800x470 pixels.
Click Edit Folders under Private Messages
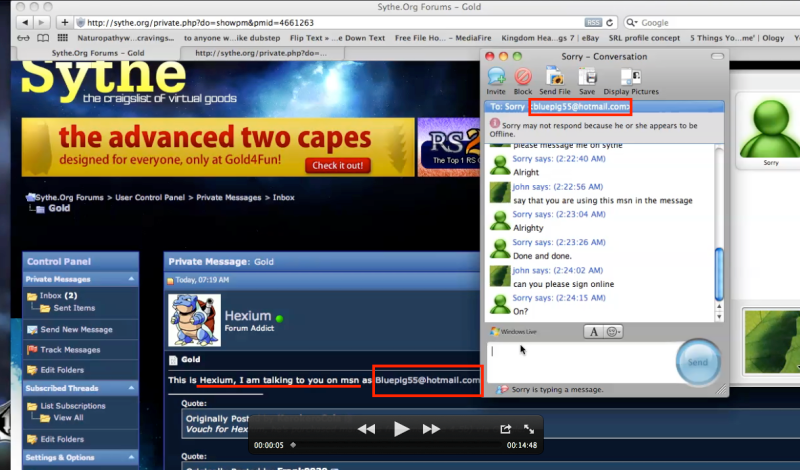[x=62, y=370]
